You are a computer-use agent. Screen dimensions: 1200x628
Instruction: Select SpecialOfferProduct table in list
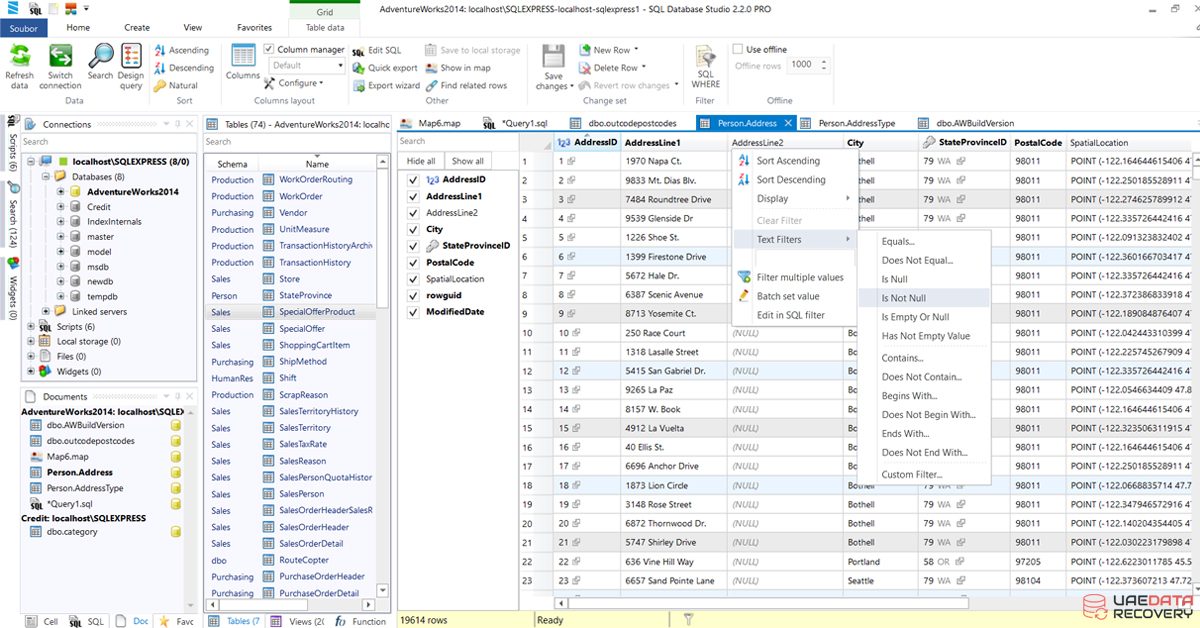tap(317, 312)
